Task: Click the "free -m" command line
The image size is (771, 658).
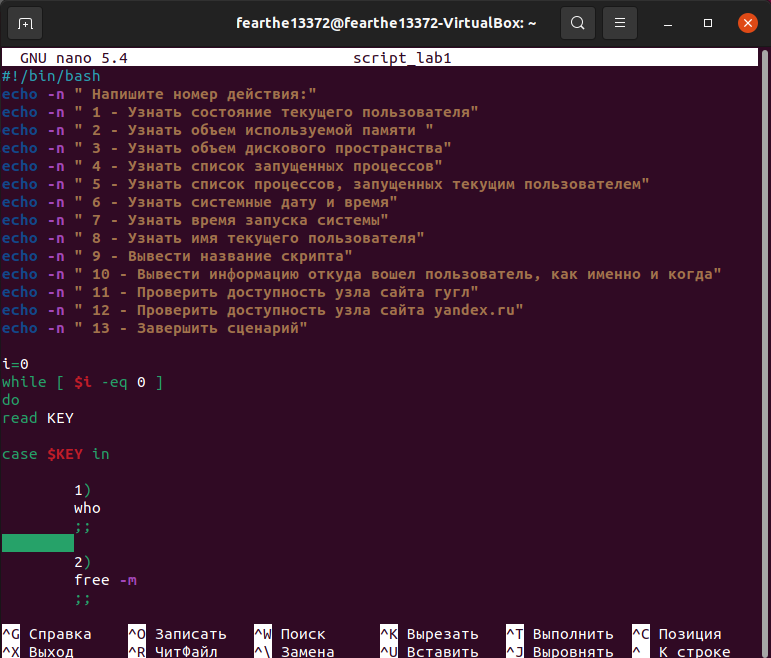Action: click(x=105, y=580)
